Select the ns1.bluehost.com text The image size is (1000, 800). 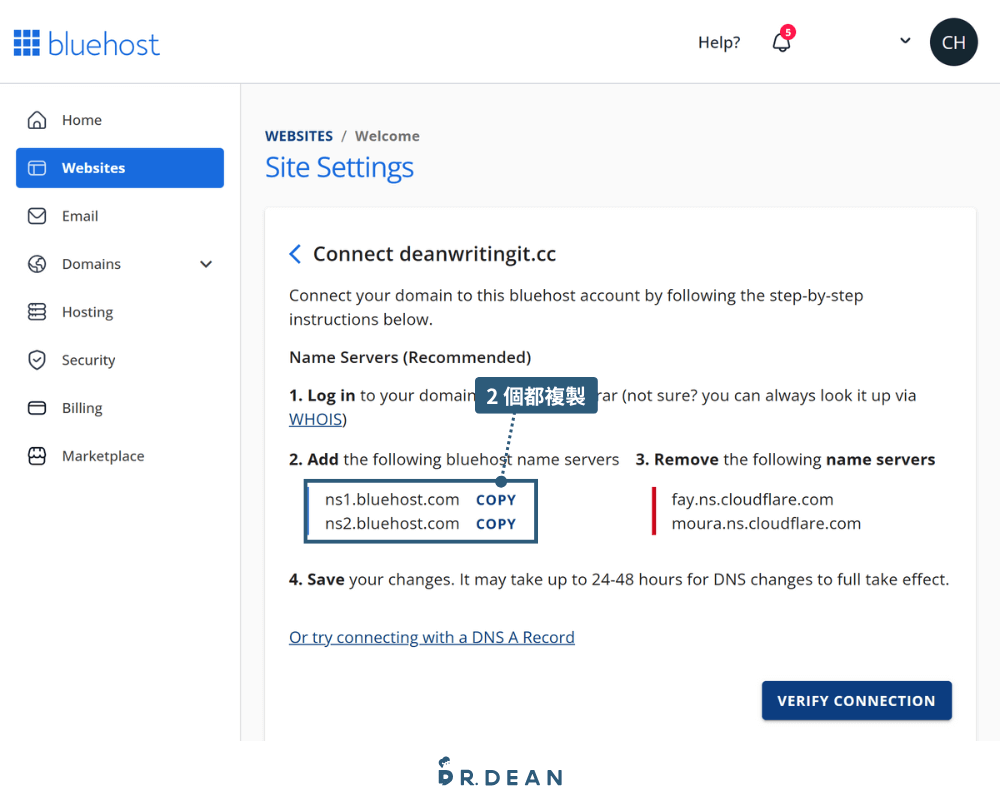click(x=392, y=500)
